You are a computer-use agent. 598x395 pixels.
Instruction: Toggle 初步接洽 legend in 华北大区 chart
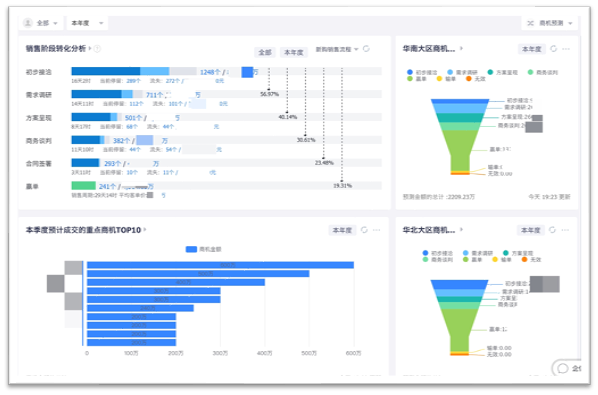pos(438,253)
